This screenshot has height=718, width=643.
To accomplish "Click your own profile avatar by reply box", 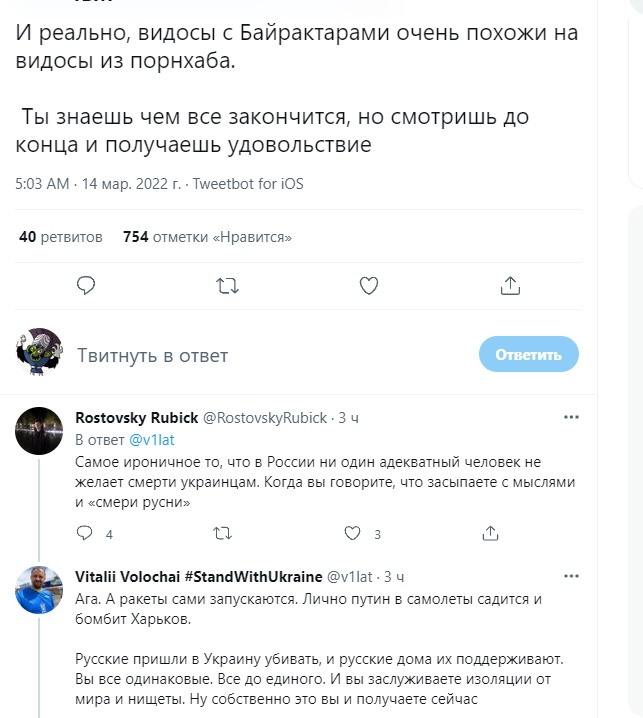I will pos(41,351).
